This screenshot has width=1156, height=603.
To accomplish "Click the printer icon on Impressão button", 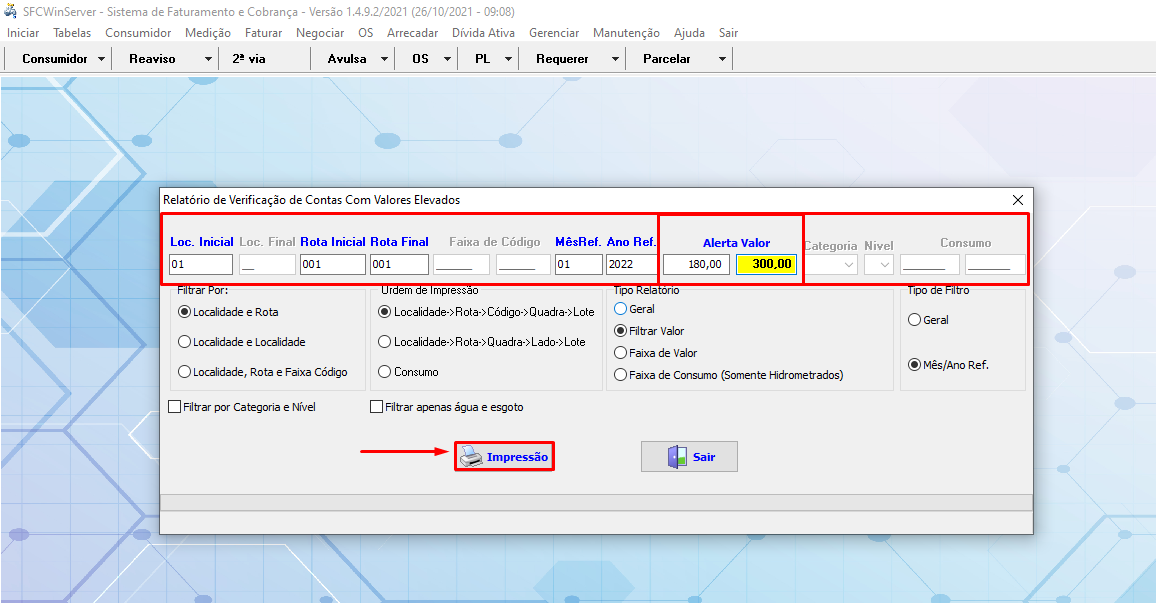I will (x=471, y=457).
